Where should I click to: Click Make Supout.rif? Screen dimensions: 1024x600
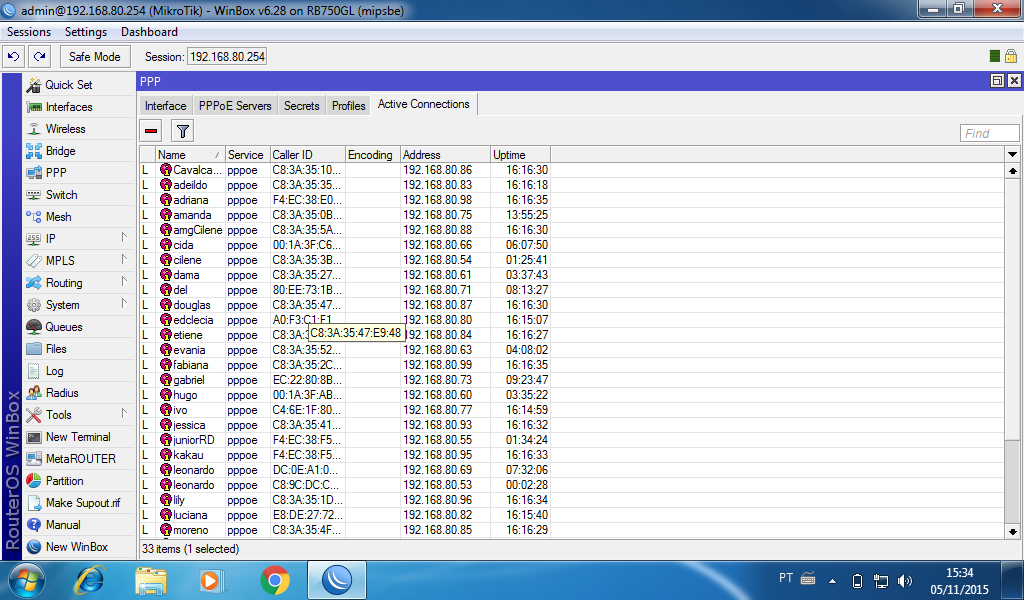[78, 503]
